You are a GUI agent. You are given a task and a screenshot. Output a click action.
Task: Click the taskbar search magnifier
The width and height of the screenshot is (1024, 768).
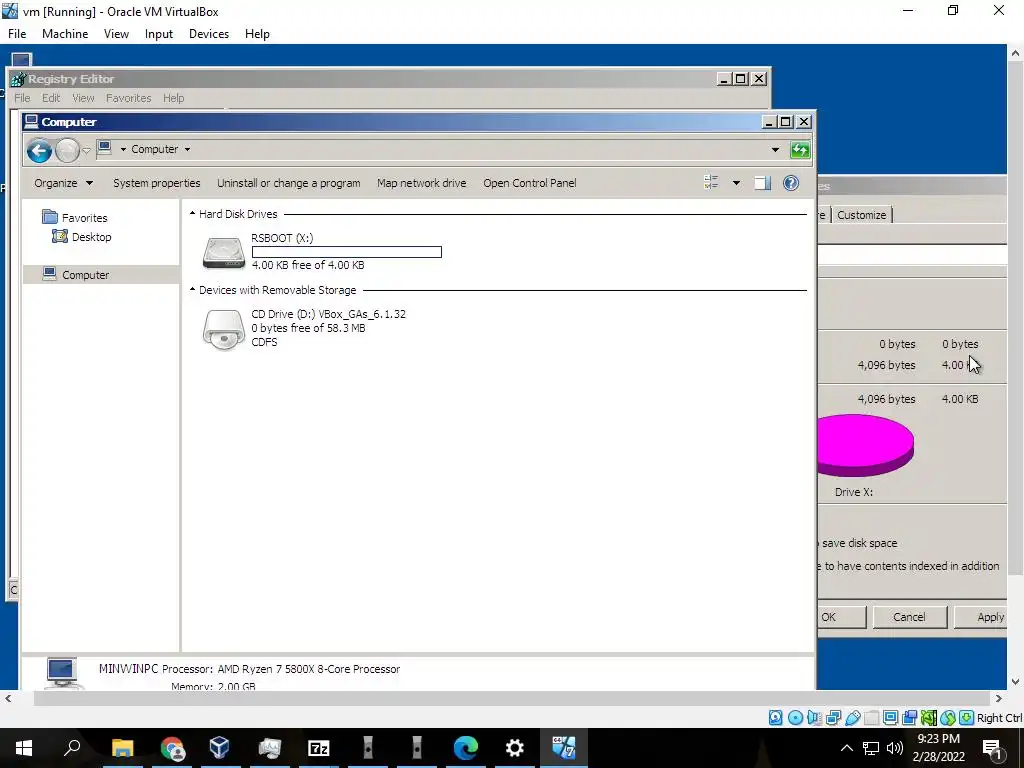point(72,748)
